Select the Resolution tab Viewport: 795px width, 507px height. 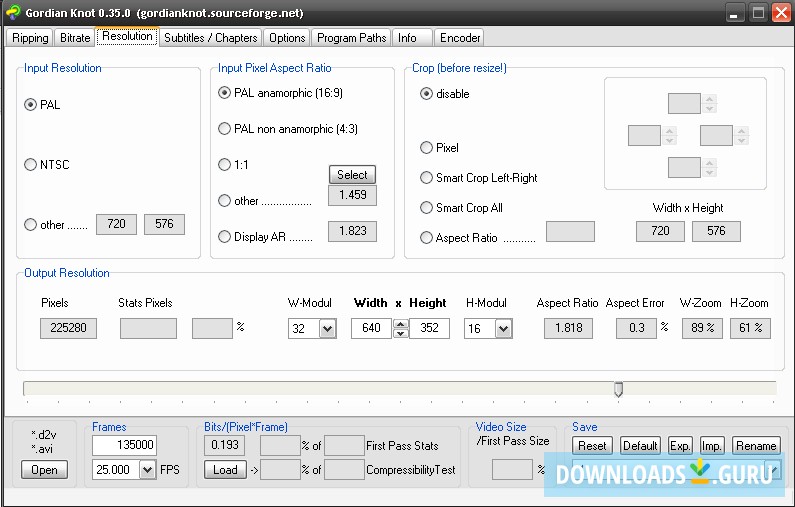click(127, 37)
